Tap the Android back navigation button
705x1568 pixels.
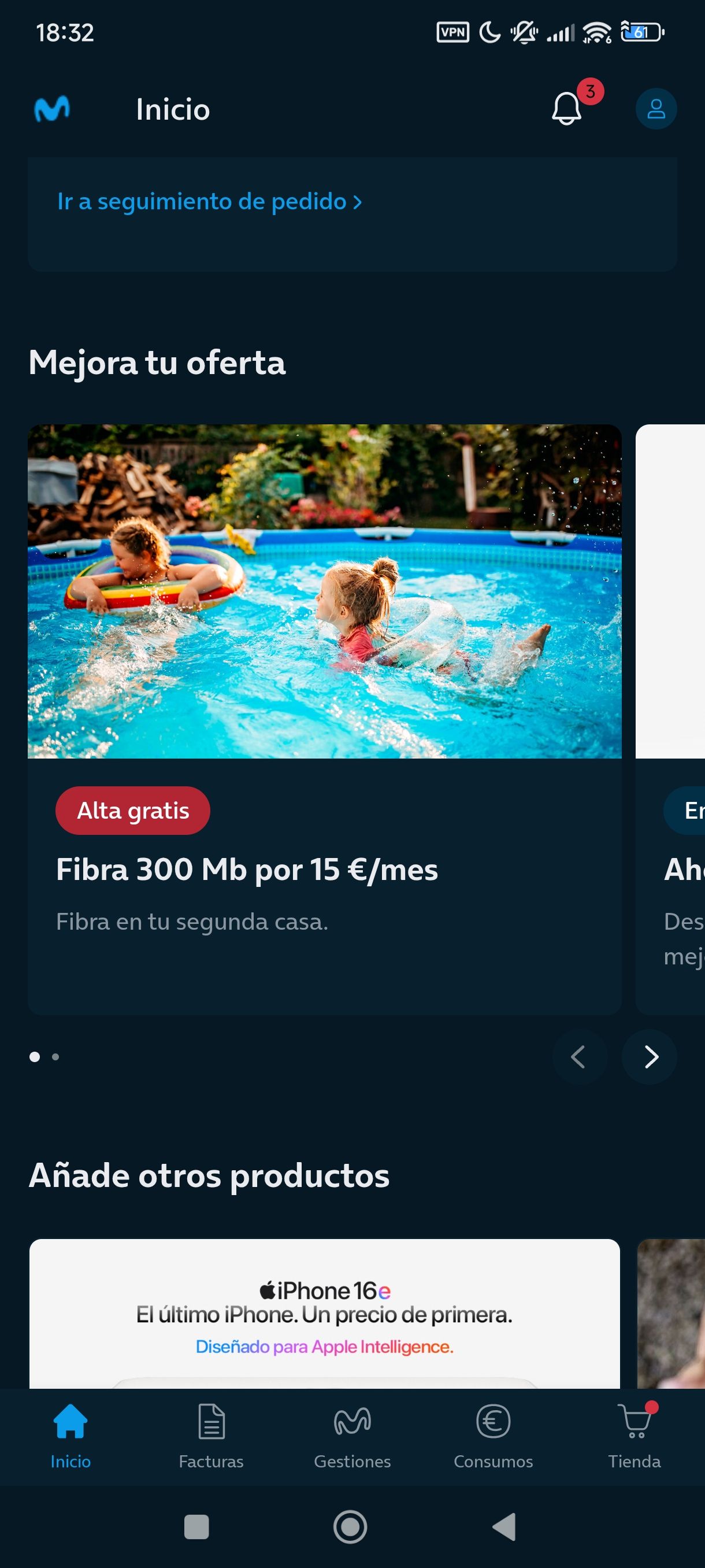504,1526
